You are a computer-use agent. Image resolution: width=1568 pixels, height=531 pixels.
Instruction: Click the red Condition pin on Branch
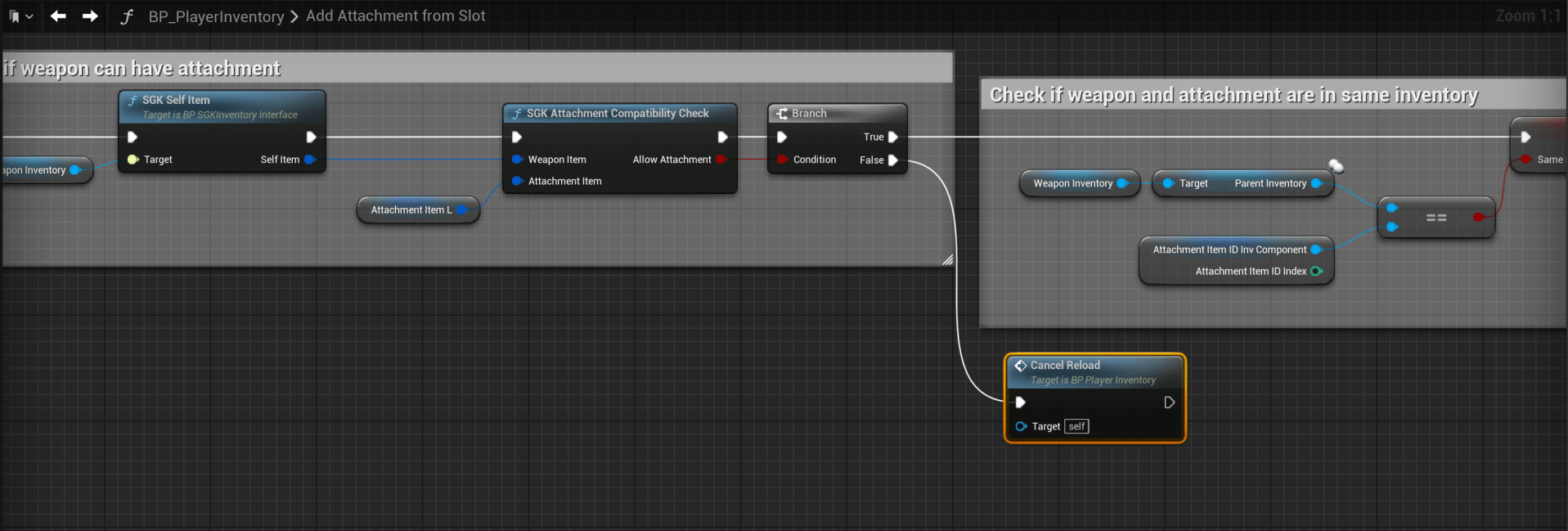782,160
